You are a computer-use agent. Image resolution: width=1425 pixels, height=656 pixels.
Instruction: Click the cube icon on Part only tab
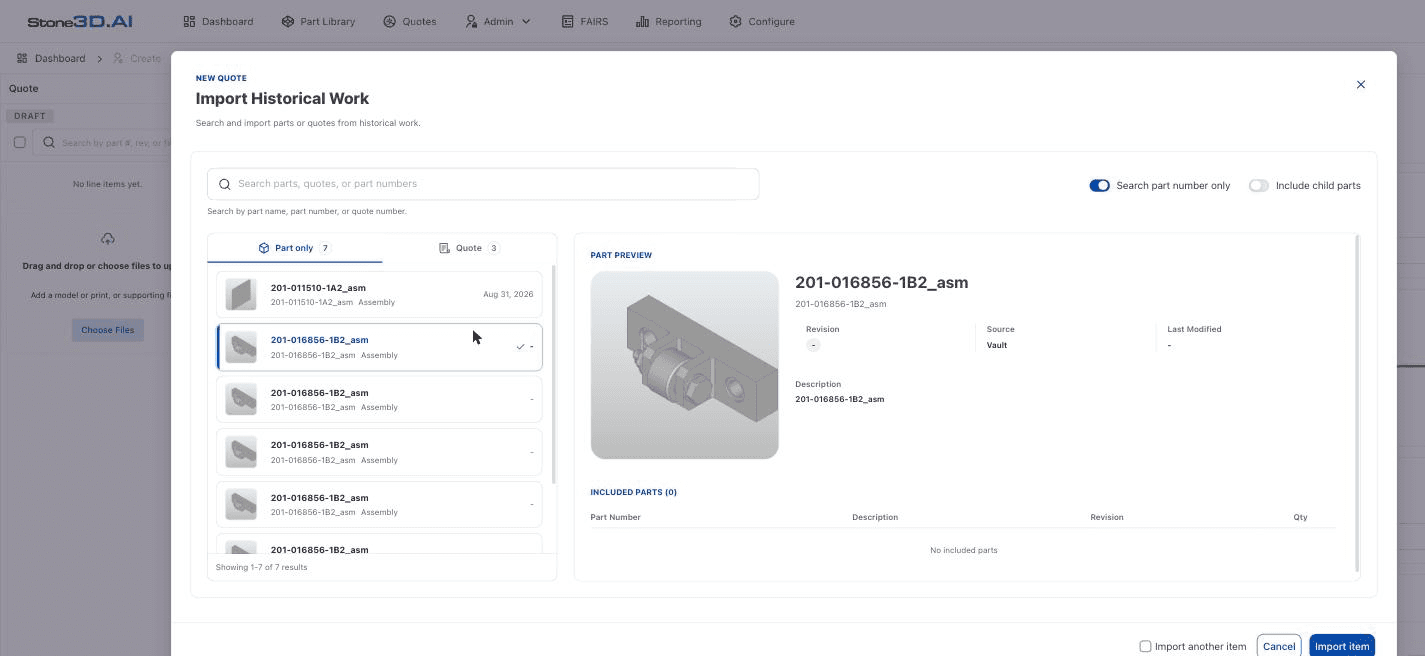264,248
